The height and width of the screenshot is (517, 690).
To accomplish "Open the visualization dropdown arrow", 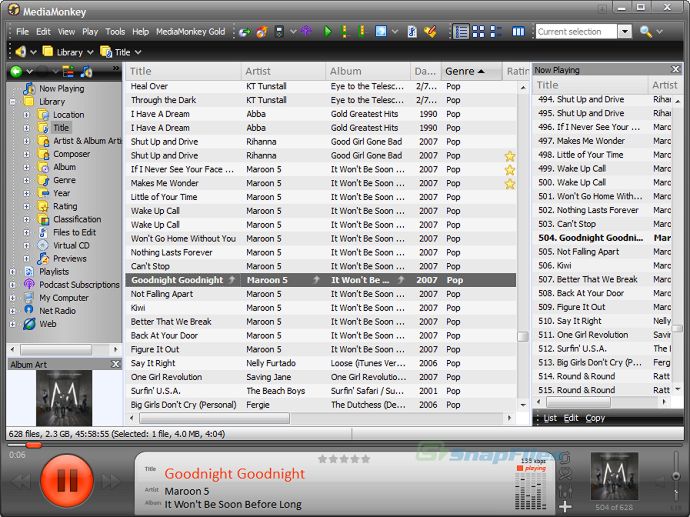I will pos(395,32).
